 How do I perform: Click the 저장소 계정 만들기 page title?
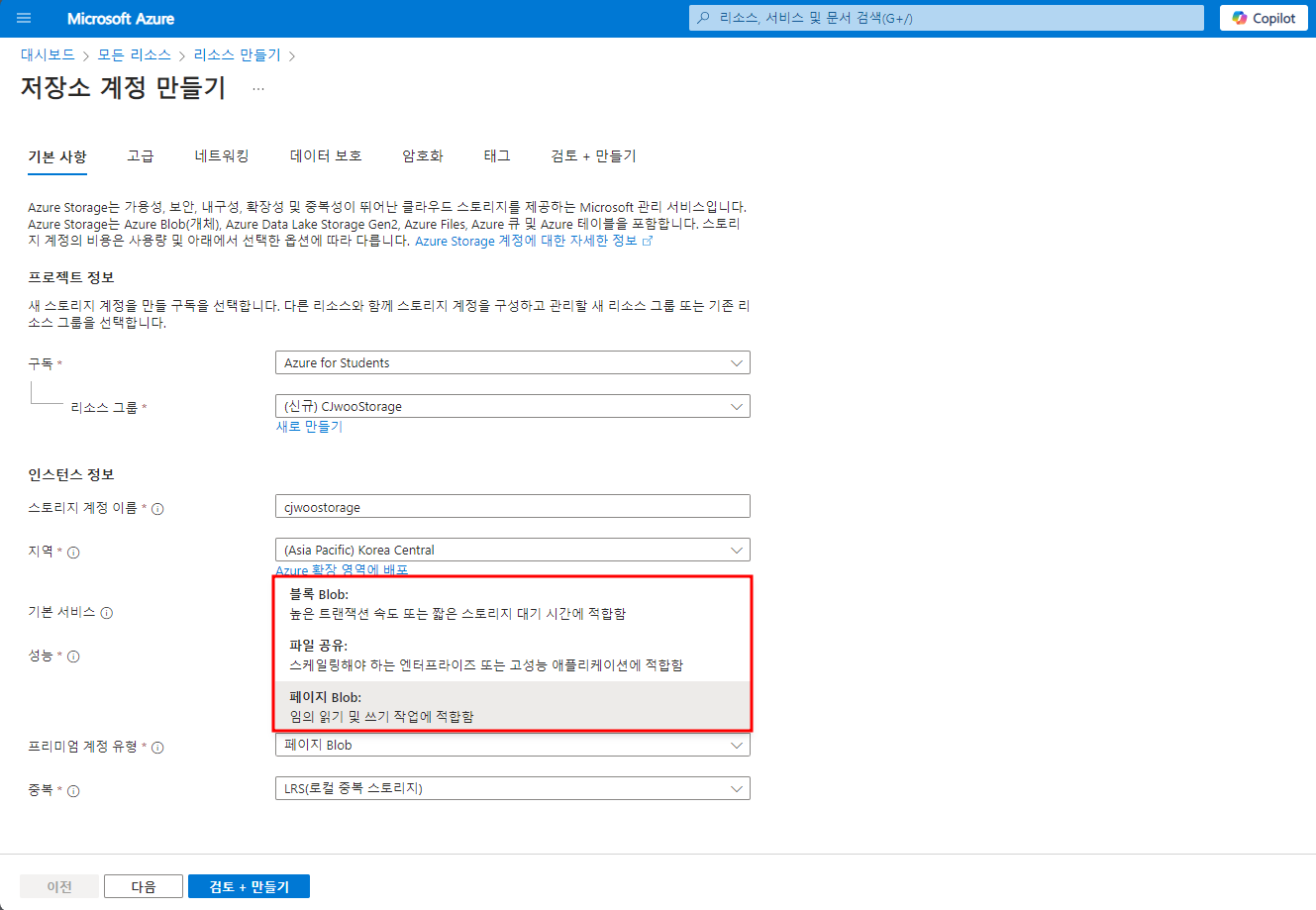click(124, 88)
